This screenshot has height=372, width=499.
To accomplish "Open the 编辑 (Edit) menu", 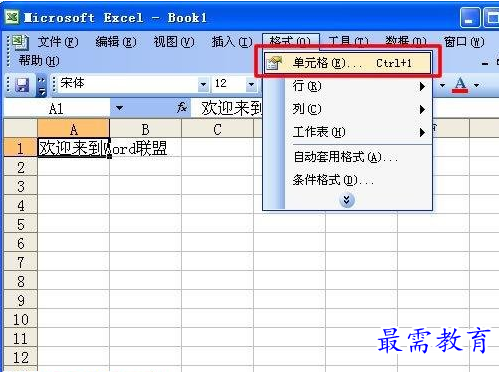I will click(x=116, y=42).
